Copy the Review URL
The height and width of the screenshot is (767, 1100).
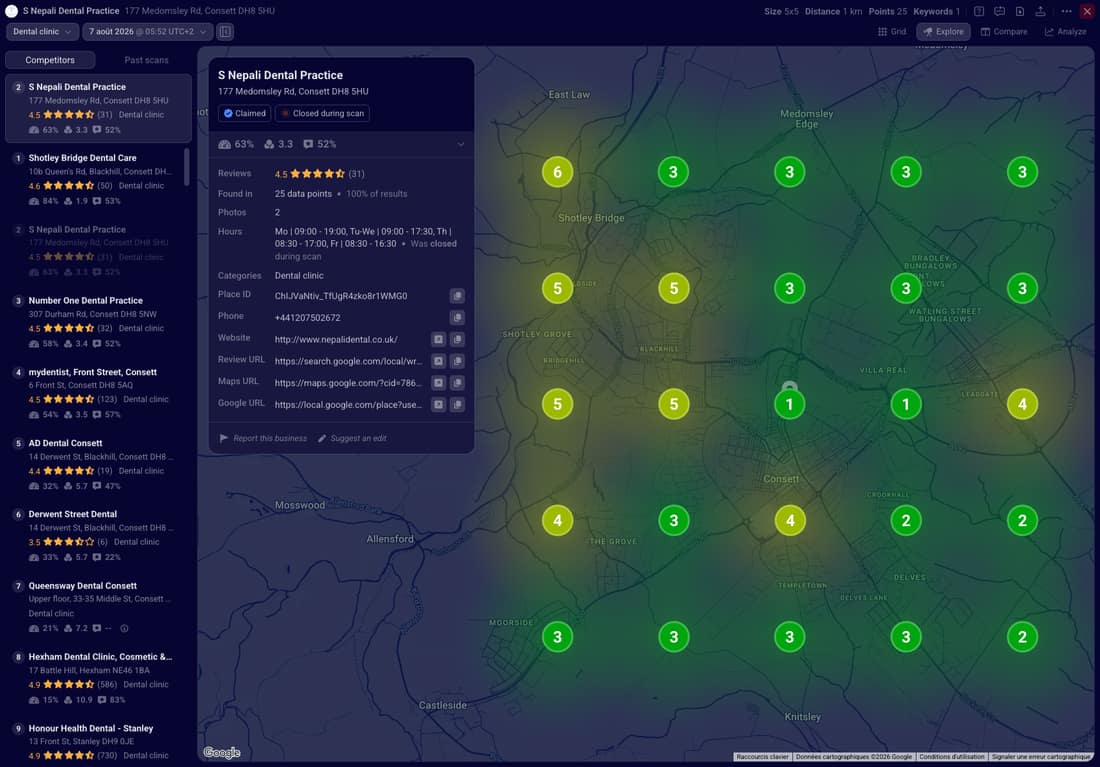tap(457, 361)
